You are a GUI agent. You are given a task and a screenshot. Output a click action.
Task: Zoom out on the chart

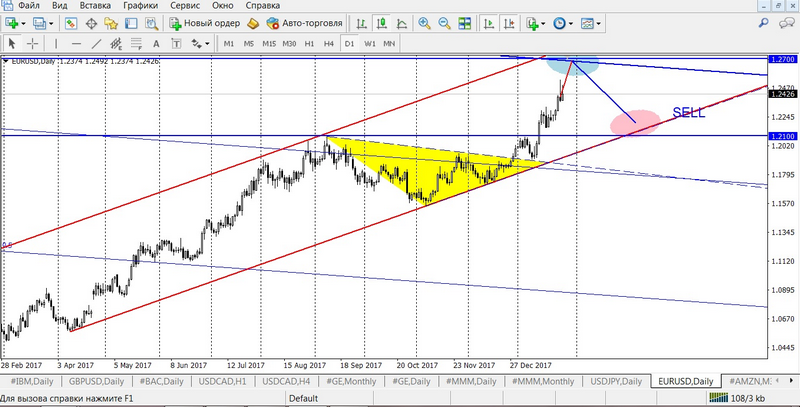click(445, 23)
